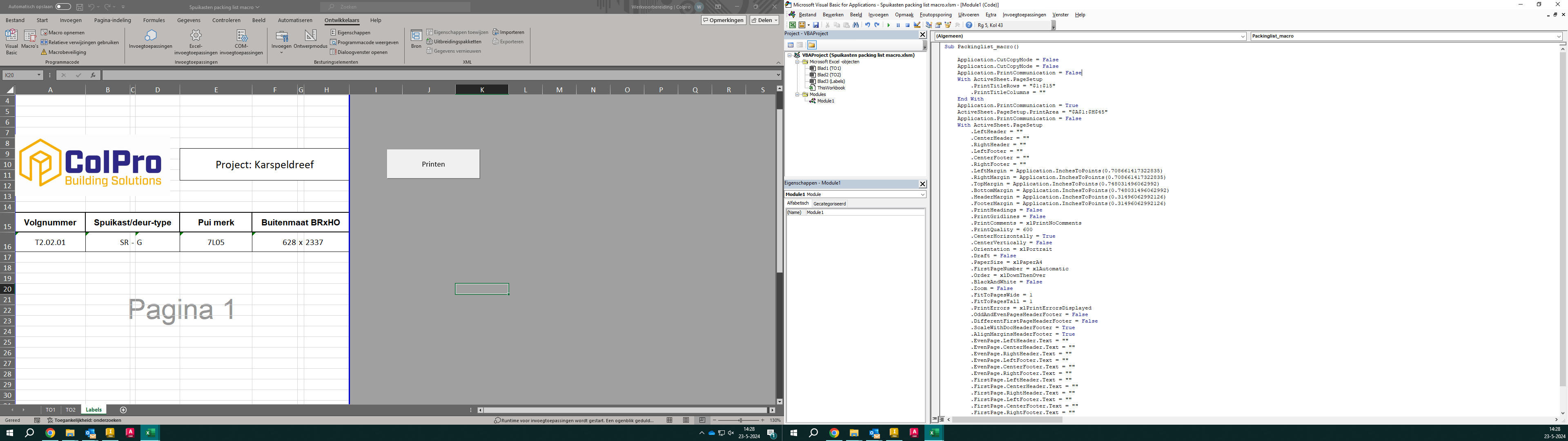Image resolution: width=1568 pixels, height=441 pixels.
Task: Open the Packinglist_macro procedure dropdown
Action: click(1559, 36)
